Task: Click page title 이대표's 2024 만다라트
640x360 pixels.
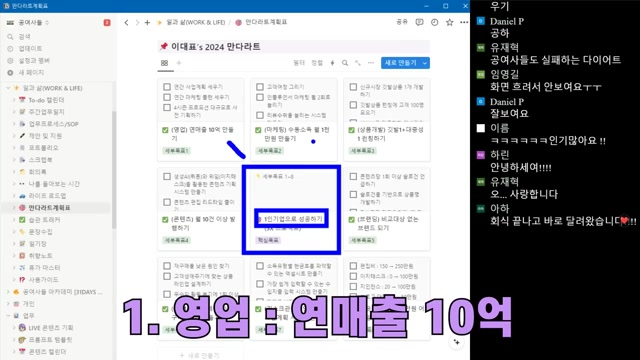Action: click(x=216, y=47)
